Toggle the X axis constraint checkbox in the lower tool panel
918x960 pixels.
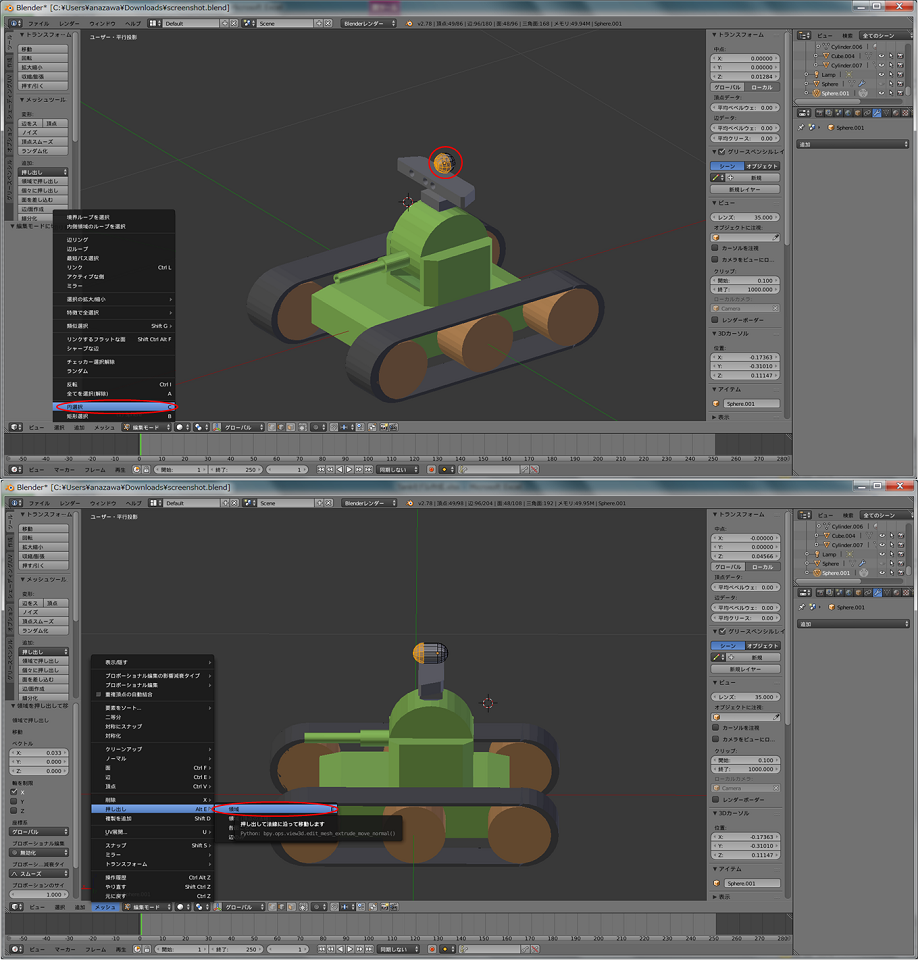(14, 791)
